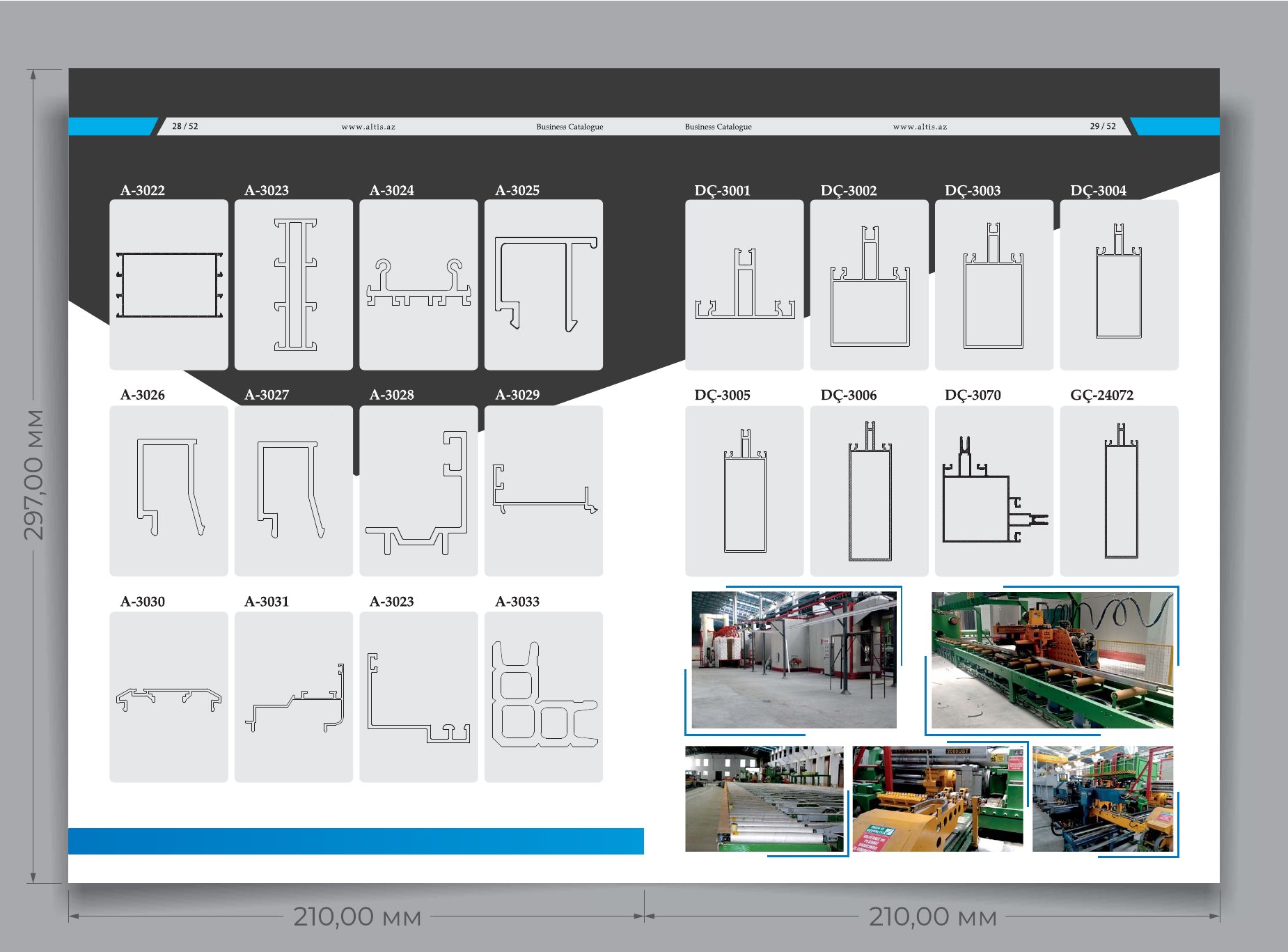This screenshot has width=1288, height=952.
Task: Click the 'A-3033' label text
Action: tap(517, 601)
